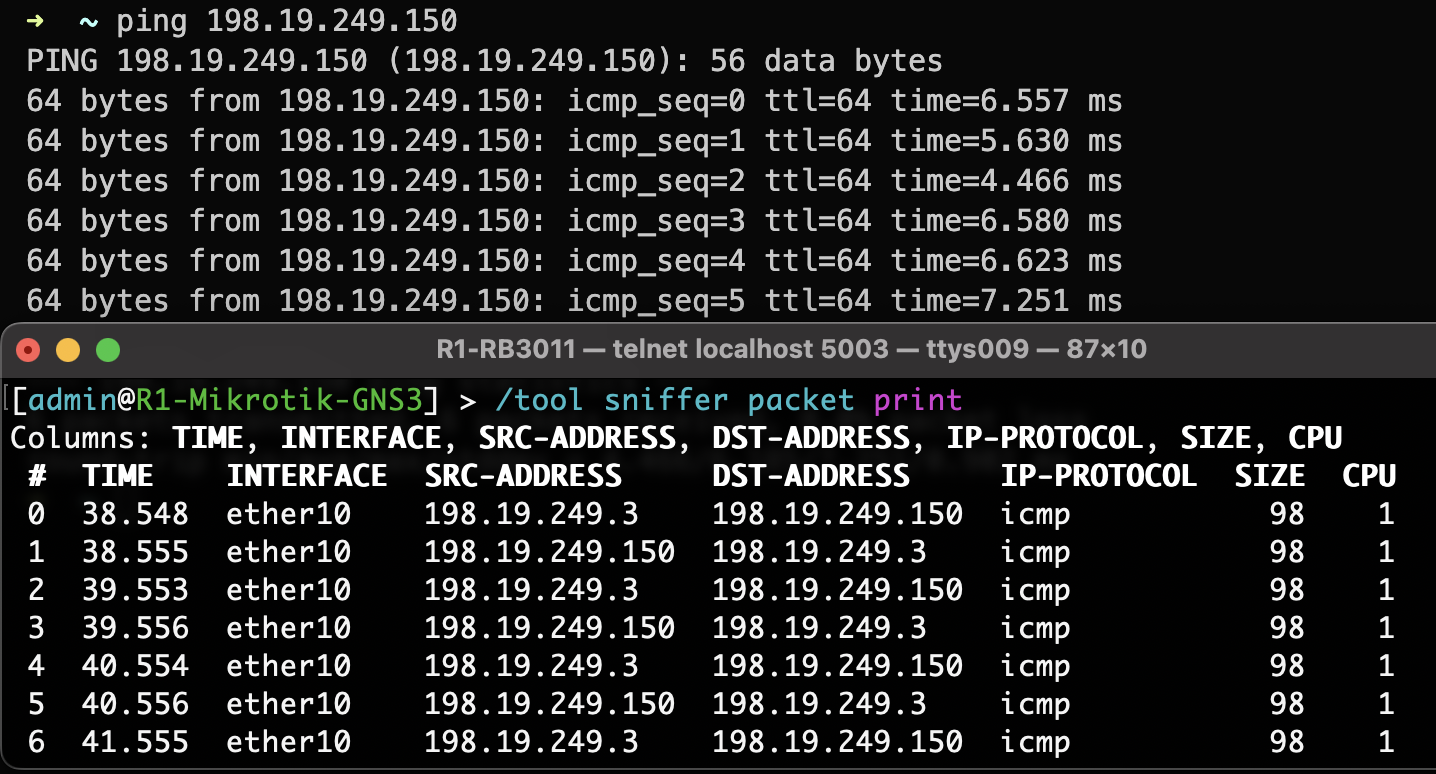Click the DST-ADDRESS column header
Image resolution: width=1436 pixels, height=774 pixels.
pos(811,476)
